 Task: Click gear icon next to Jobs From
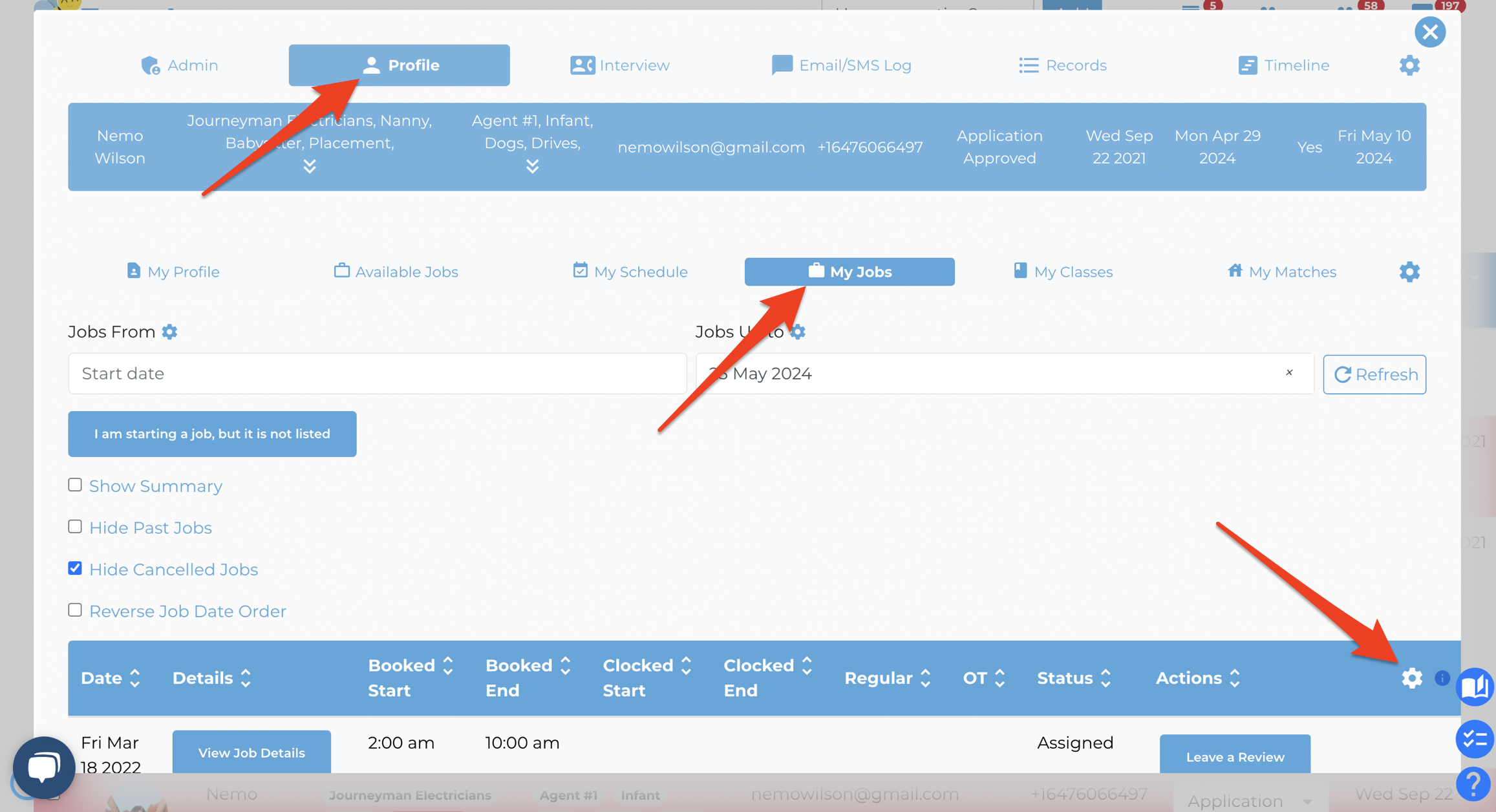tap(169, 332)
